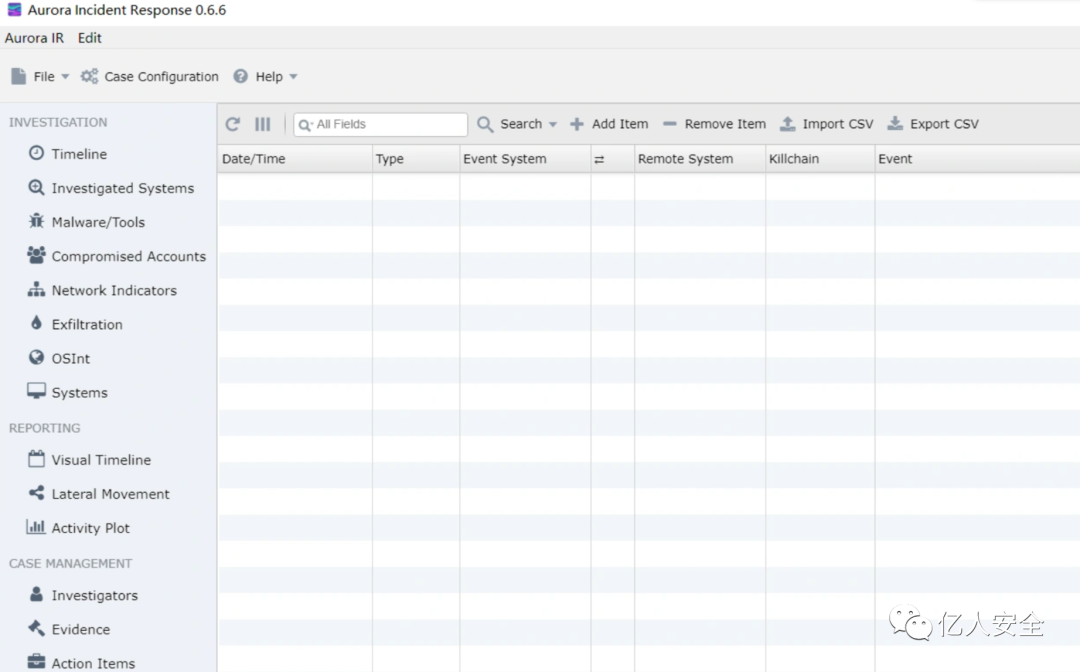Click the Investigators person icon
This screenshot has width=1080, height=672.
pyautogui.click(x=37, y=594)
